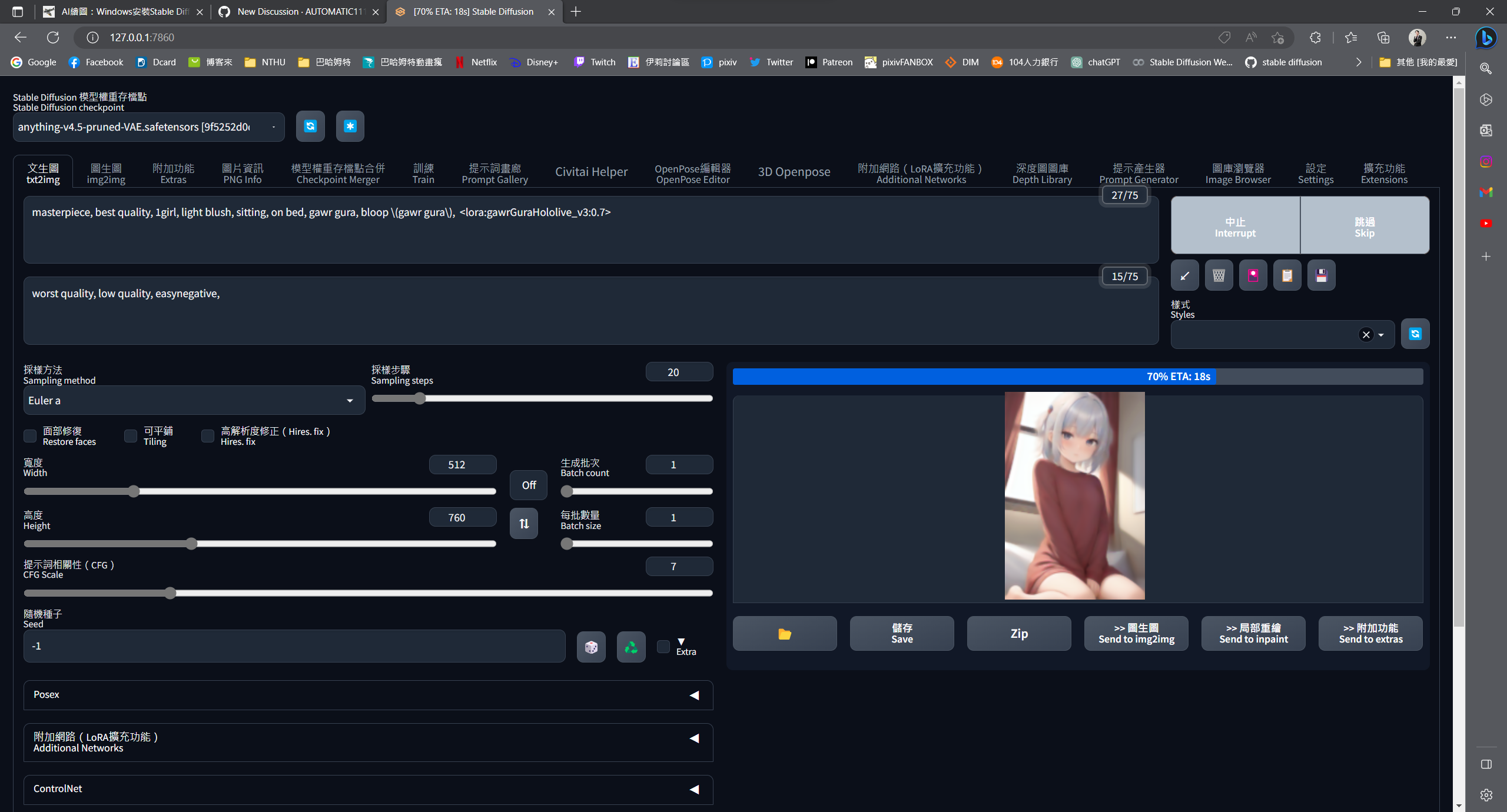Click the blue refresh icon next to checkpoint selector
The image size is (1507, 812).
point(310,126)
